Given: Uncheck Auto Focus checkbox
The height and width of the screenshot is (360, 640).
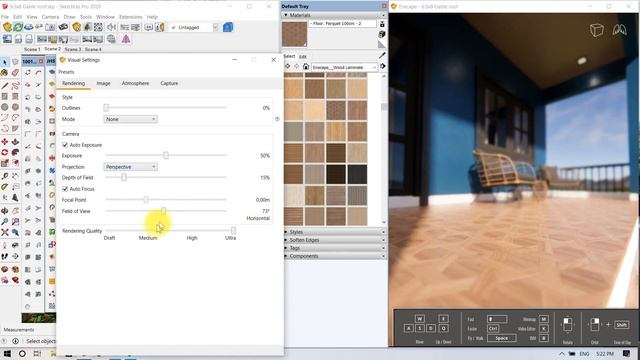Looking at the screenshot, I should pyautogui.click(x=65, y=189).
